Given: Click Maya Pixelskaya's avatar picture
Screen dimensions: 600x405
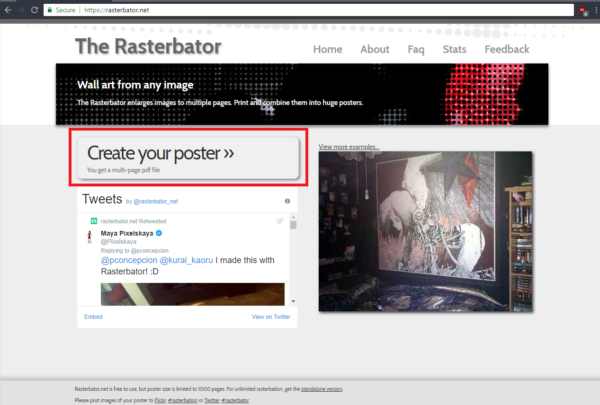Looking at the screenshot, I should pyautogui.click(x=88, y=237).
